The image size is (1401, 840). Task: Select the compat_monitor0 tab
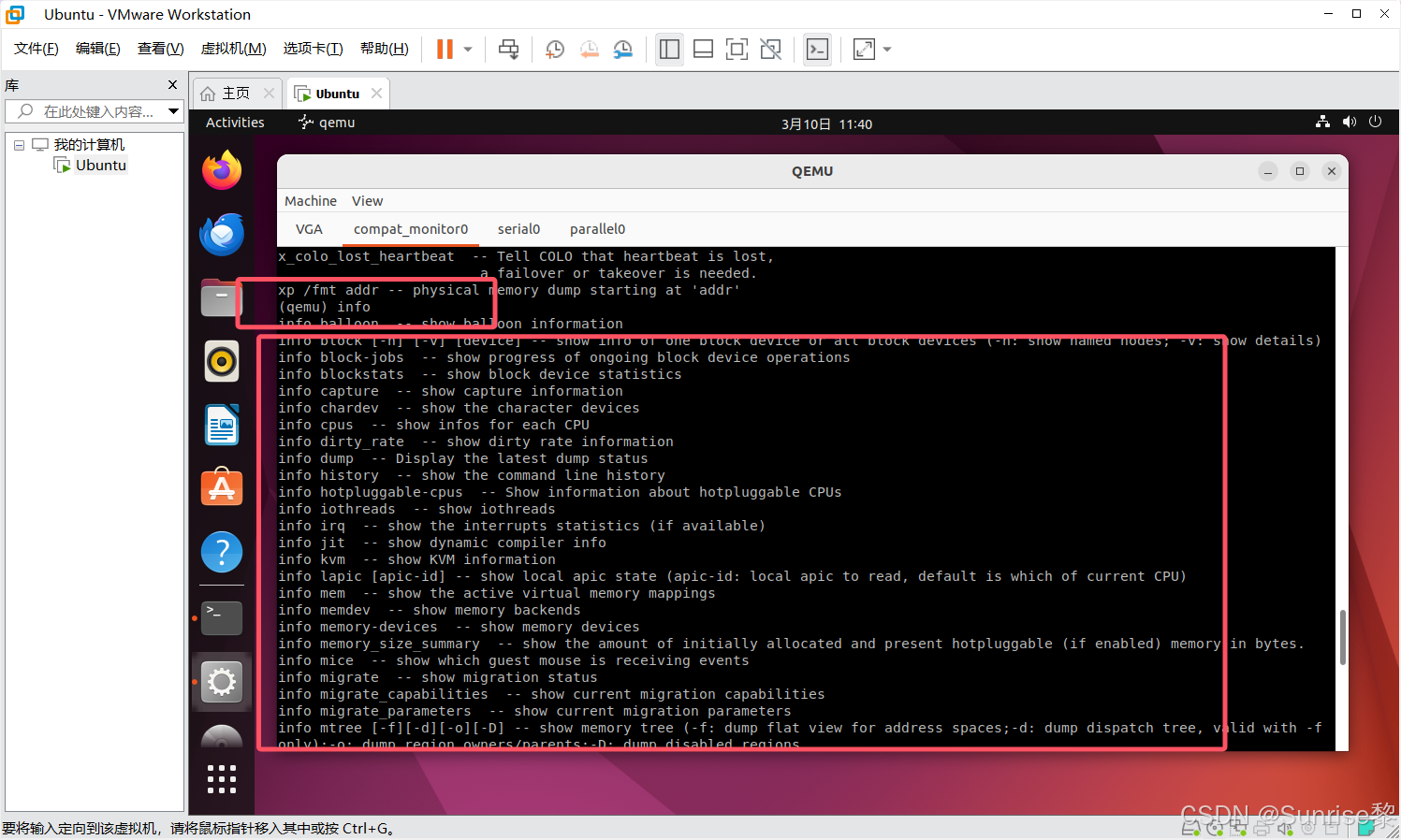point(411,229)
